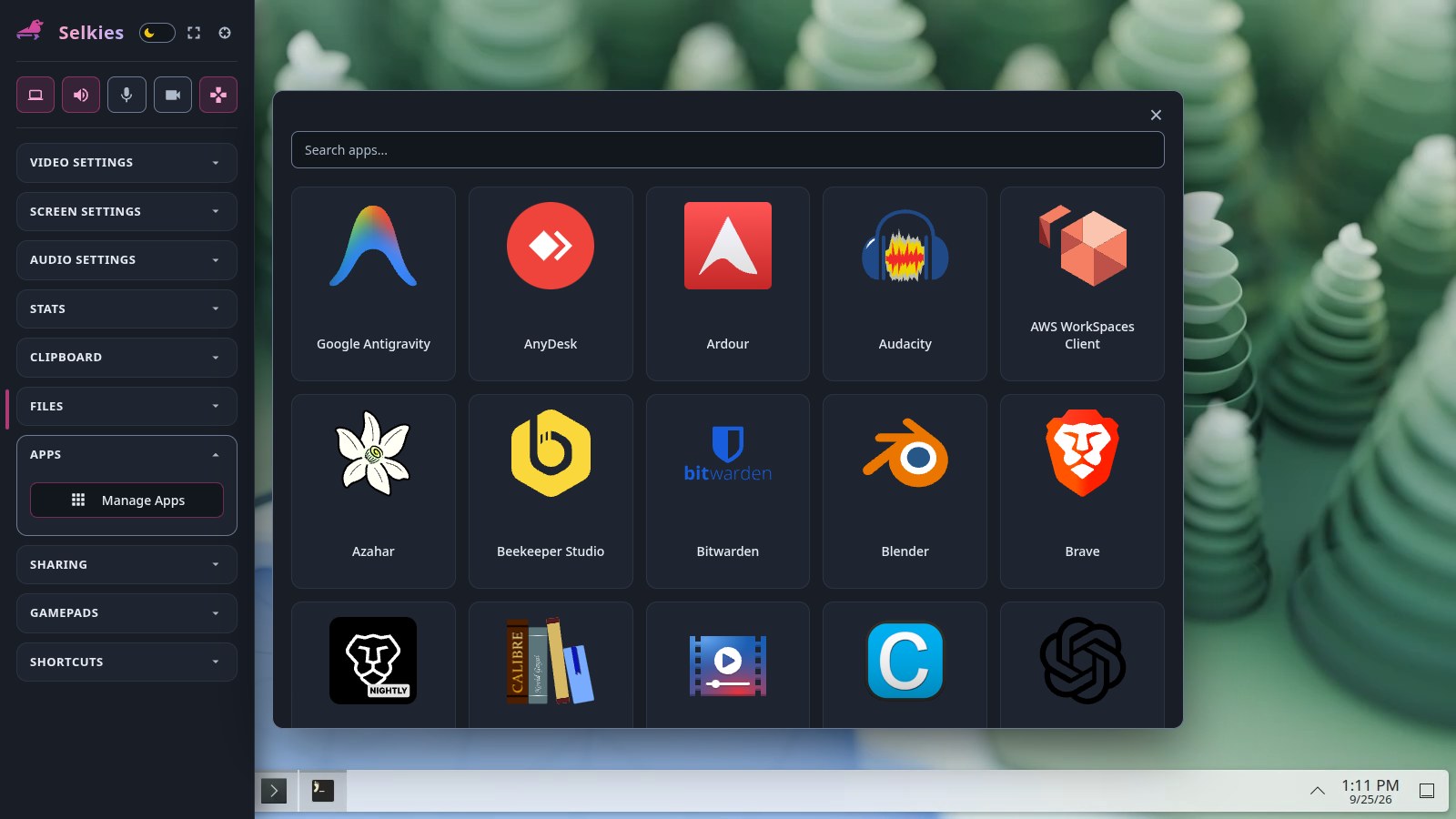The image size is (1456, 819).
Task: Click the Manage Apps button
Action: coord(126,500)
